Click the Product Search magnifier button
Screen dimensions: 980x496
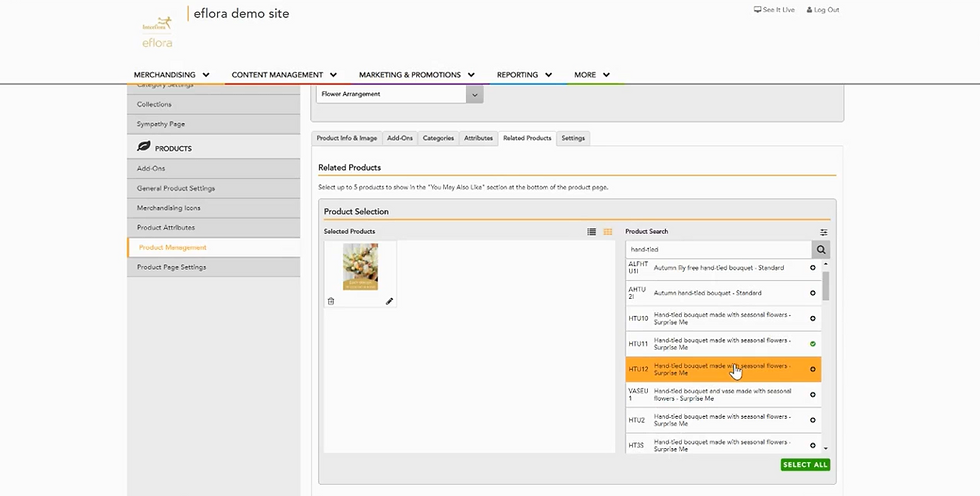click(821, 249)
